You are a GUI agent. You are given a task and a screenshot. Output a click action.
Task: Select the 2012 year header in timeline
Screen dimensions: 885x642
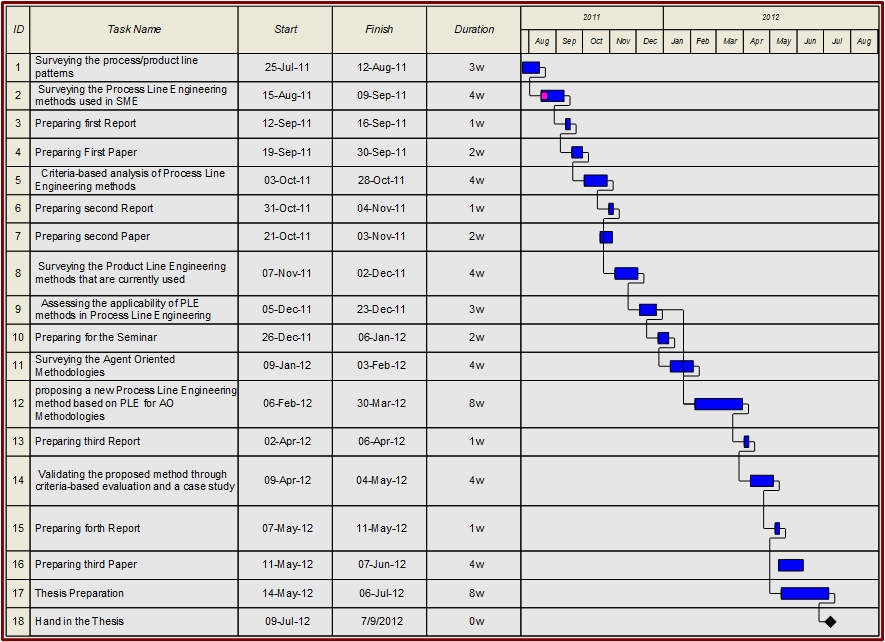770,17
